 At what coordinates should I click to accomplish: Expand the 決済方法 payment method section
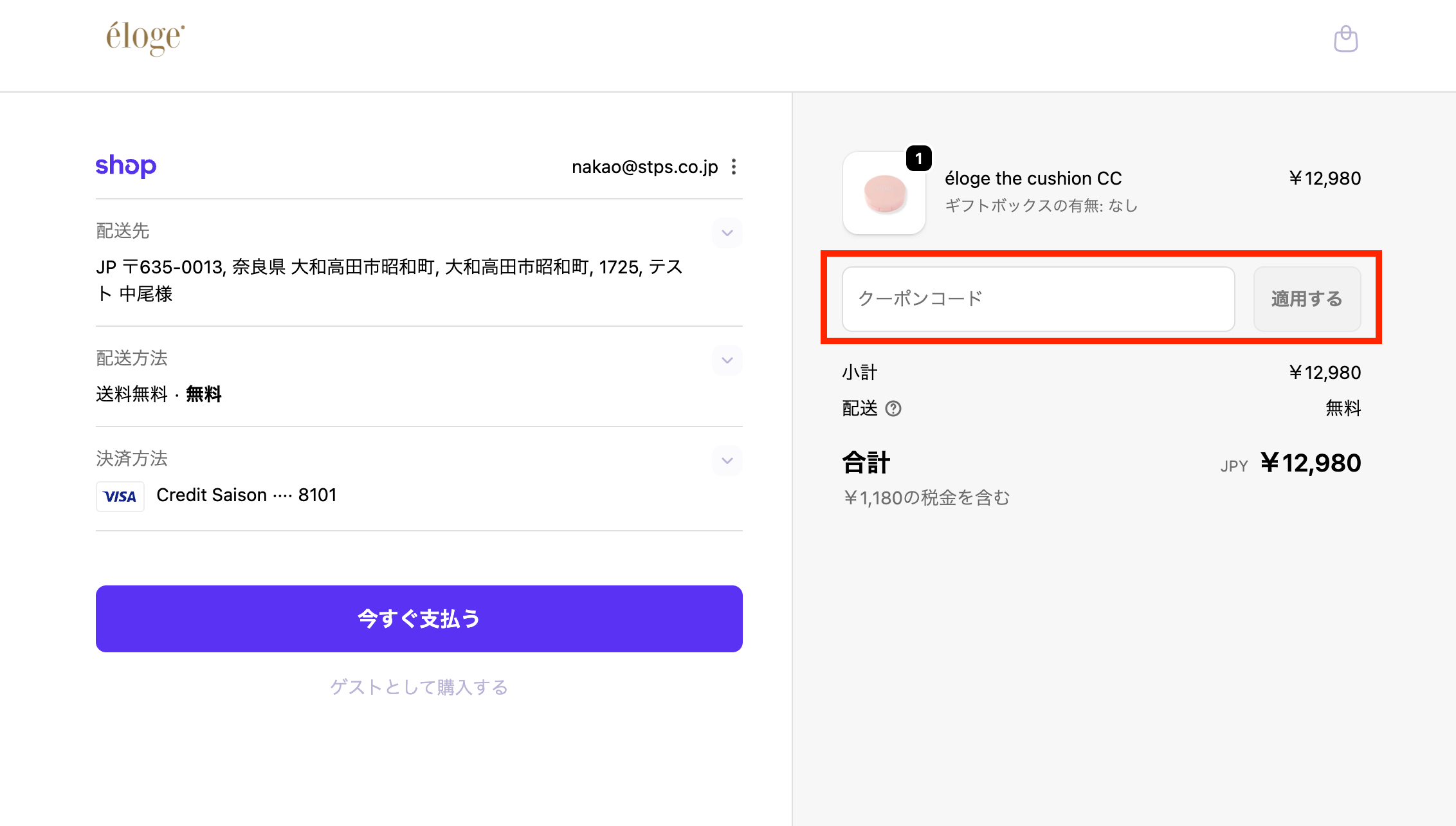(x=727, y=461)
